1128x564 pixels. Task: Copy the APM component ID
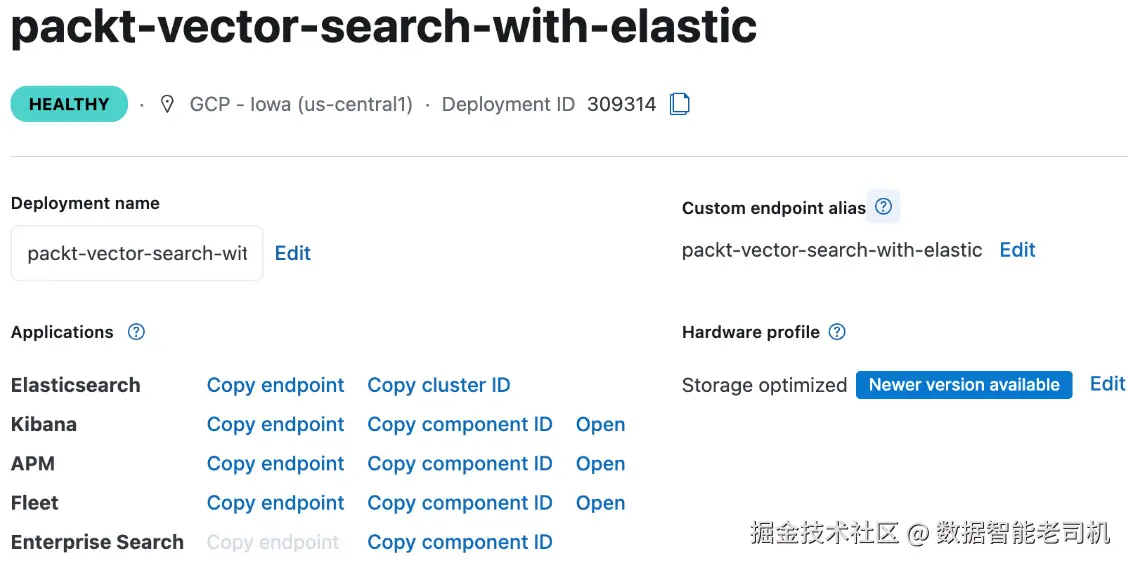[x=460, y=464]
